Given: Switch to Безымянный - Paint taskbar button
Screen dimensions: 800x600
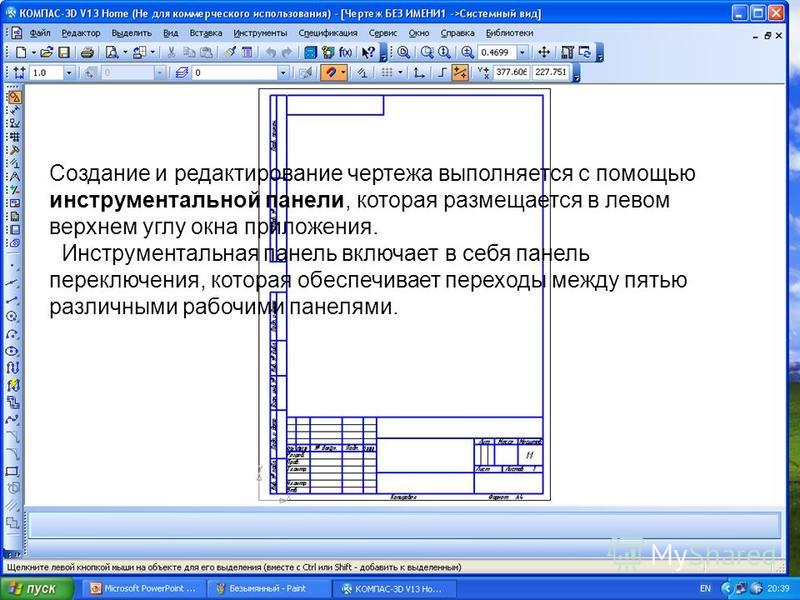Looking at the screenshot, I should [268, 588].
